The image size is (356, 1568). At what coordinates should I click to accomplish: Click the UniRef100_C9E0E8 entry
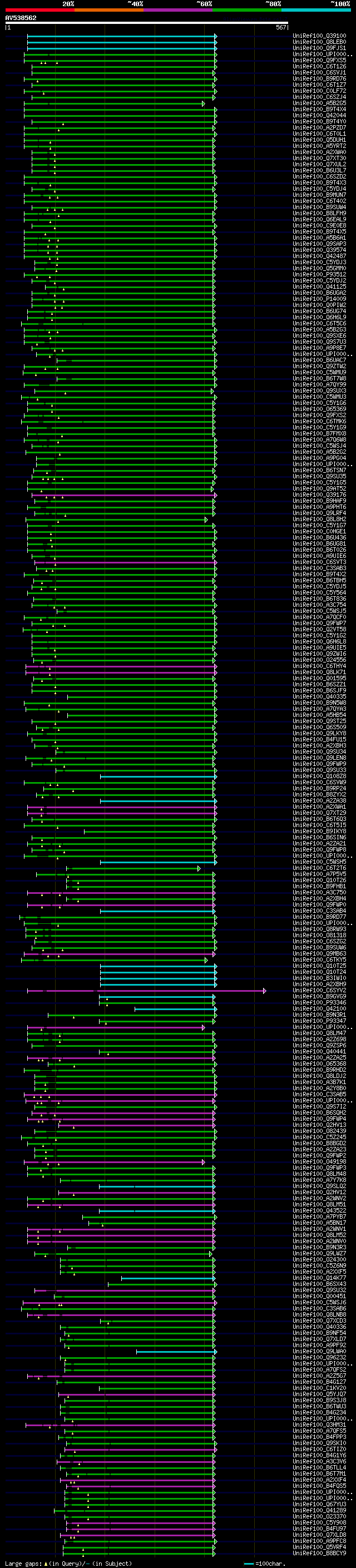(319, 226)
